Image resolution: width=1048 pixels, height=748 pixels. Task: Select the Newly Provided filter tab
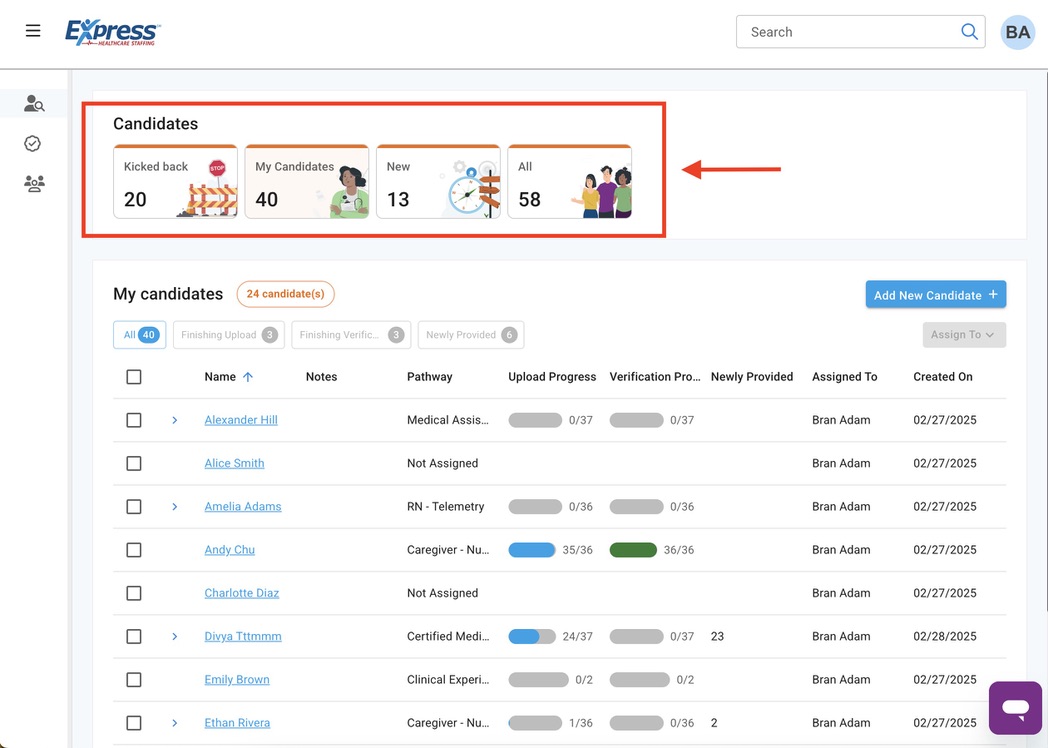click(x=470, y=335)
